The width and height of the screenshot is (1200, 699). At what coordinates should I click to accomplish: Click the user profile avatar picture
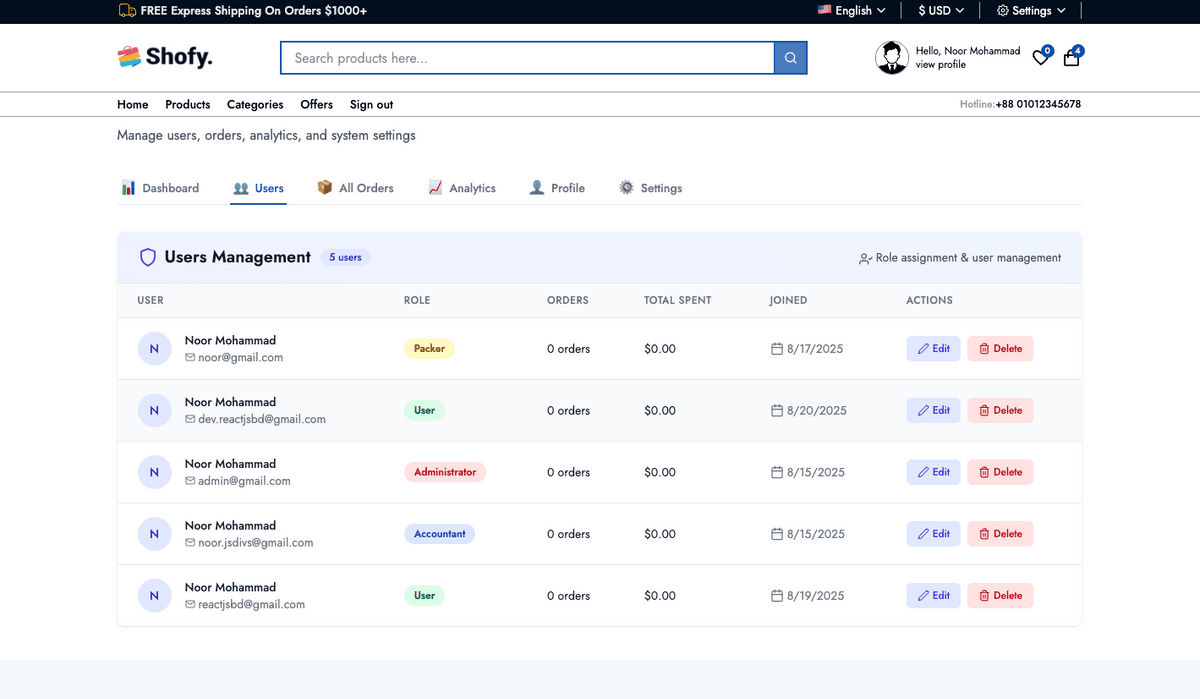point(891,58)
